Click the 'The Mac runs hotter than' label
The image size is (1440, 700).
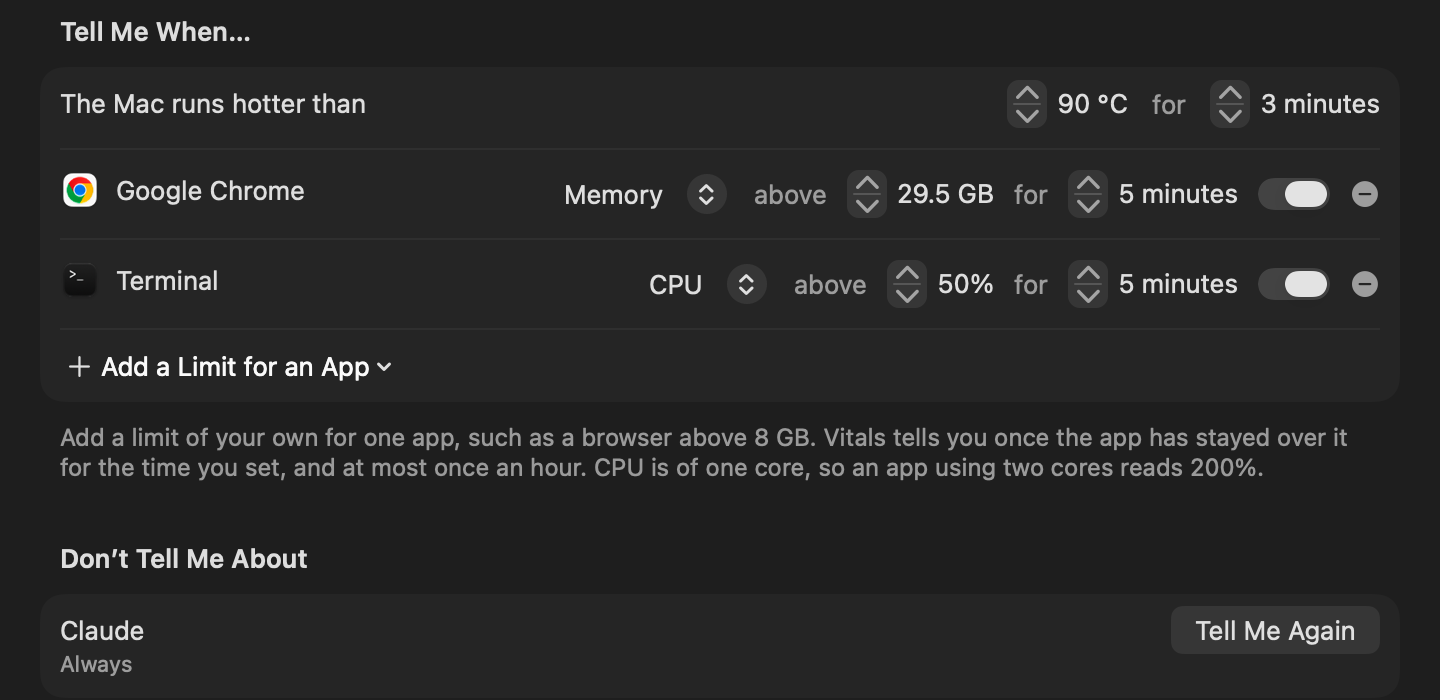[213, 104]
